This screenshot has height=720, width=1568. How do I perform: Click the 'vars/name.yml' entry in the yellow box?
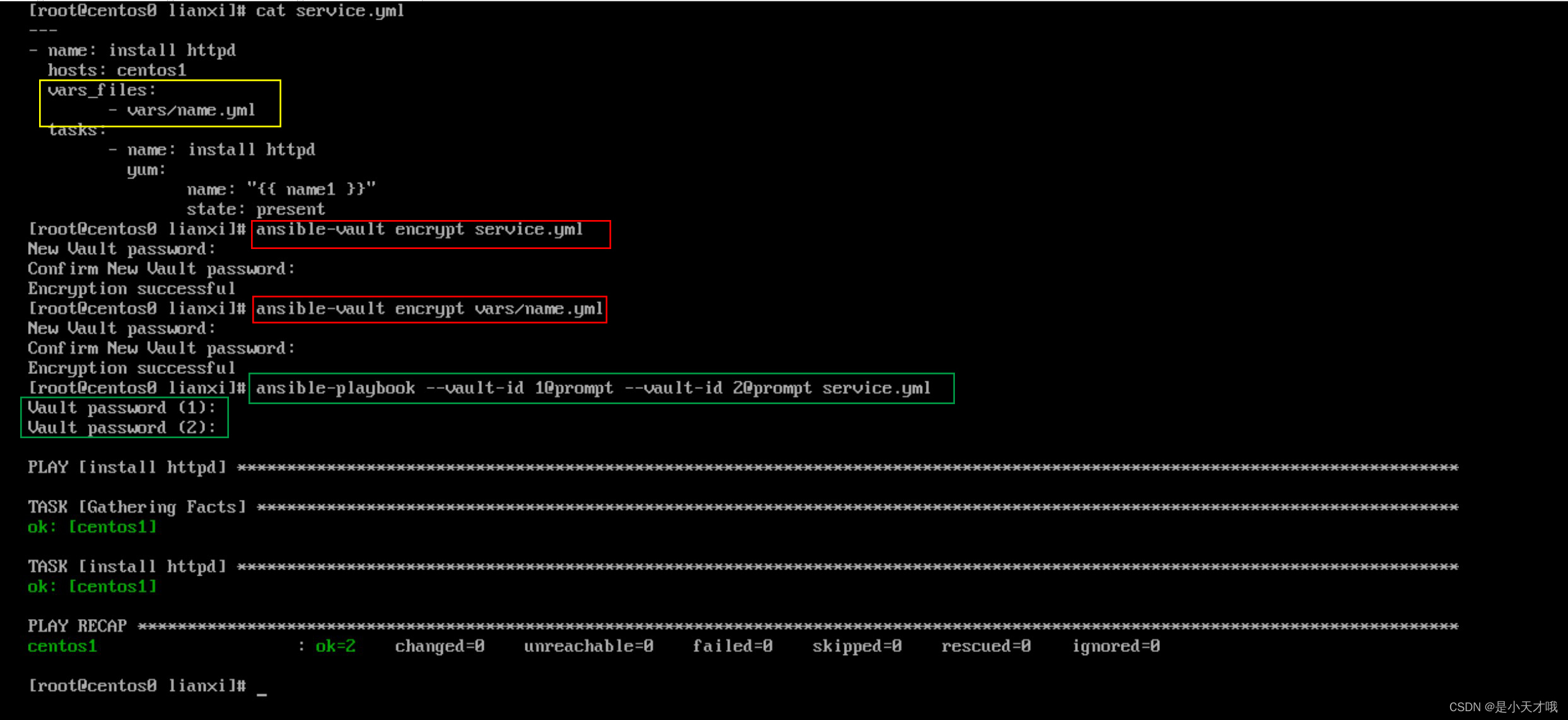click(x=190, y=110)
